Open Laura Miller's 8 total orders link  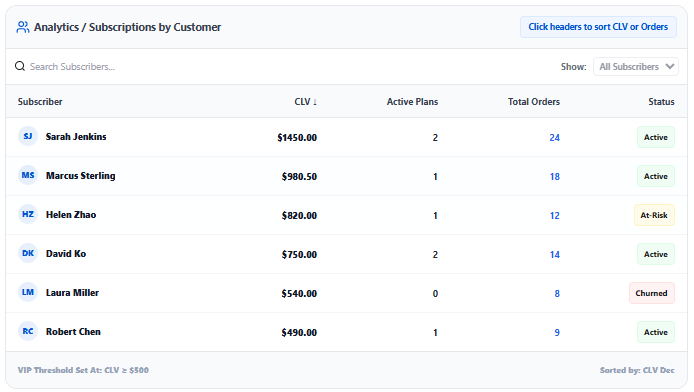click(x=557, y=293)
